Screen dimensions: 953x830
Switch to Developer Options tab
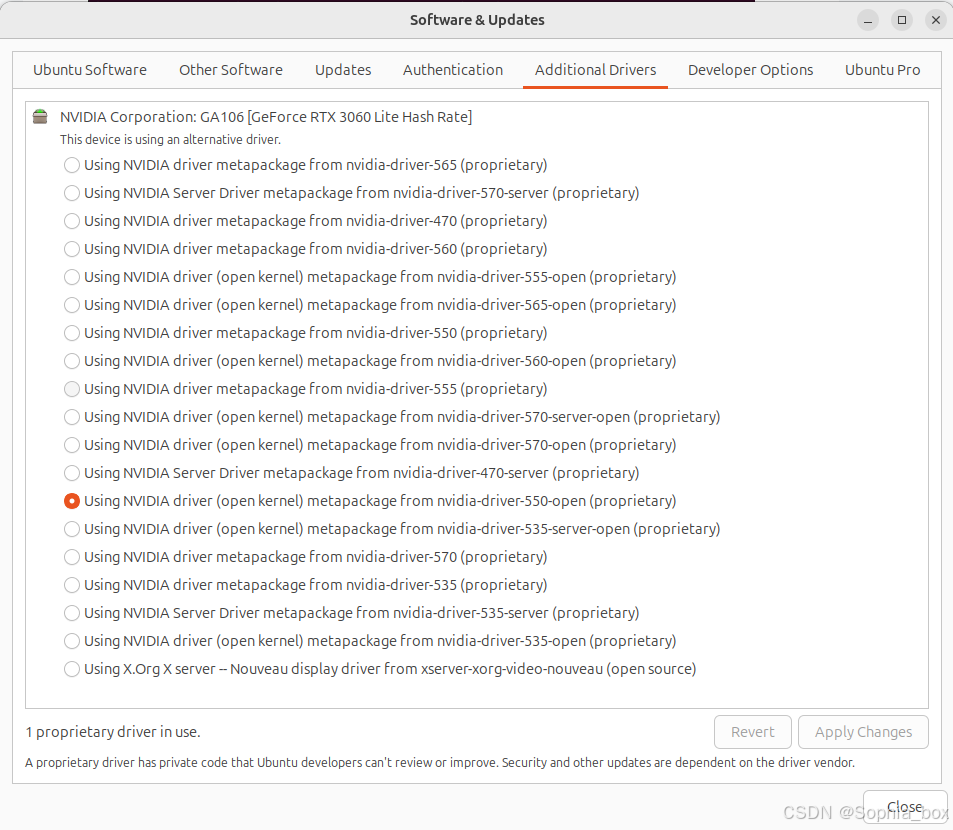pyautogui.click(x=751, y=70)
